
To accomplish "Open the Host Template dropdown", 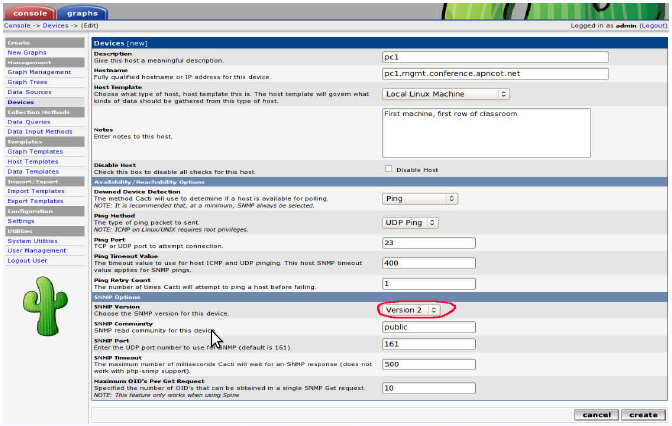I will [x=446, y=94].
